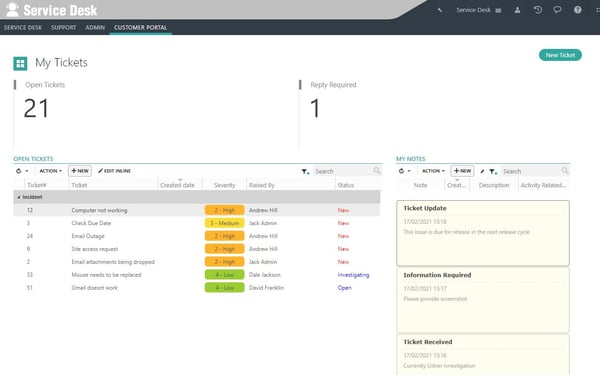Sort by Created date column header

[178, 185]
